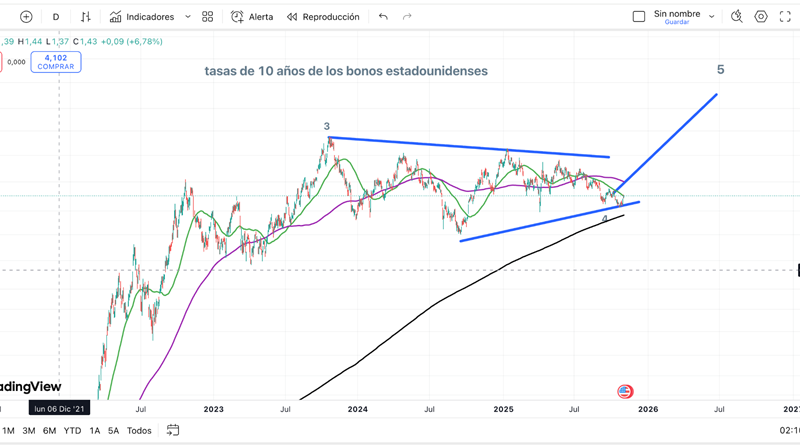The height and width of the screenshot is (445, 800).
Task: Create an alert with Alerta button
Action: pyautogui.click(x=252, y=17)
